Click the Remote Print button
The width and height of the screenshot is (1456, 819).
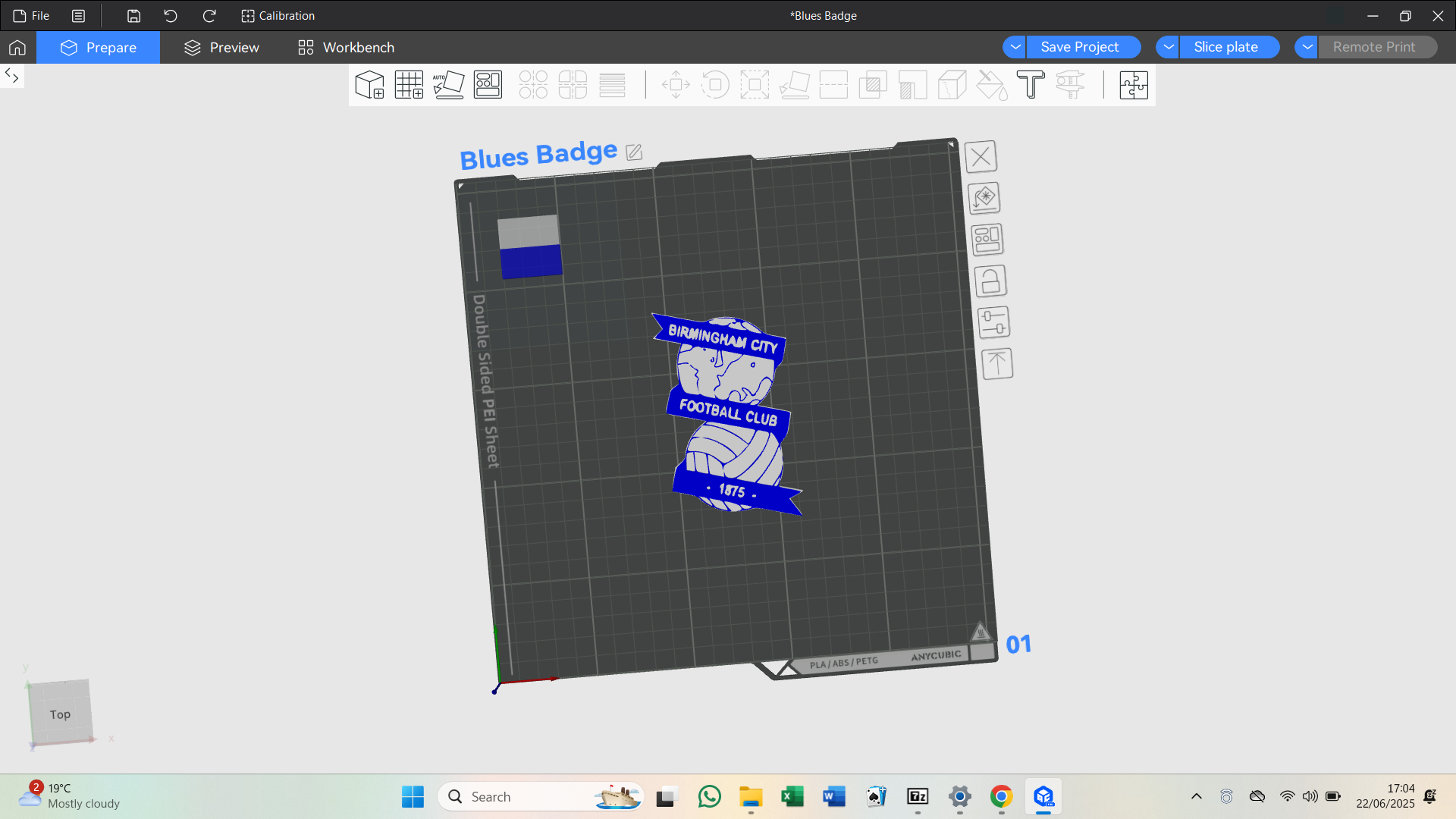1377,47
